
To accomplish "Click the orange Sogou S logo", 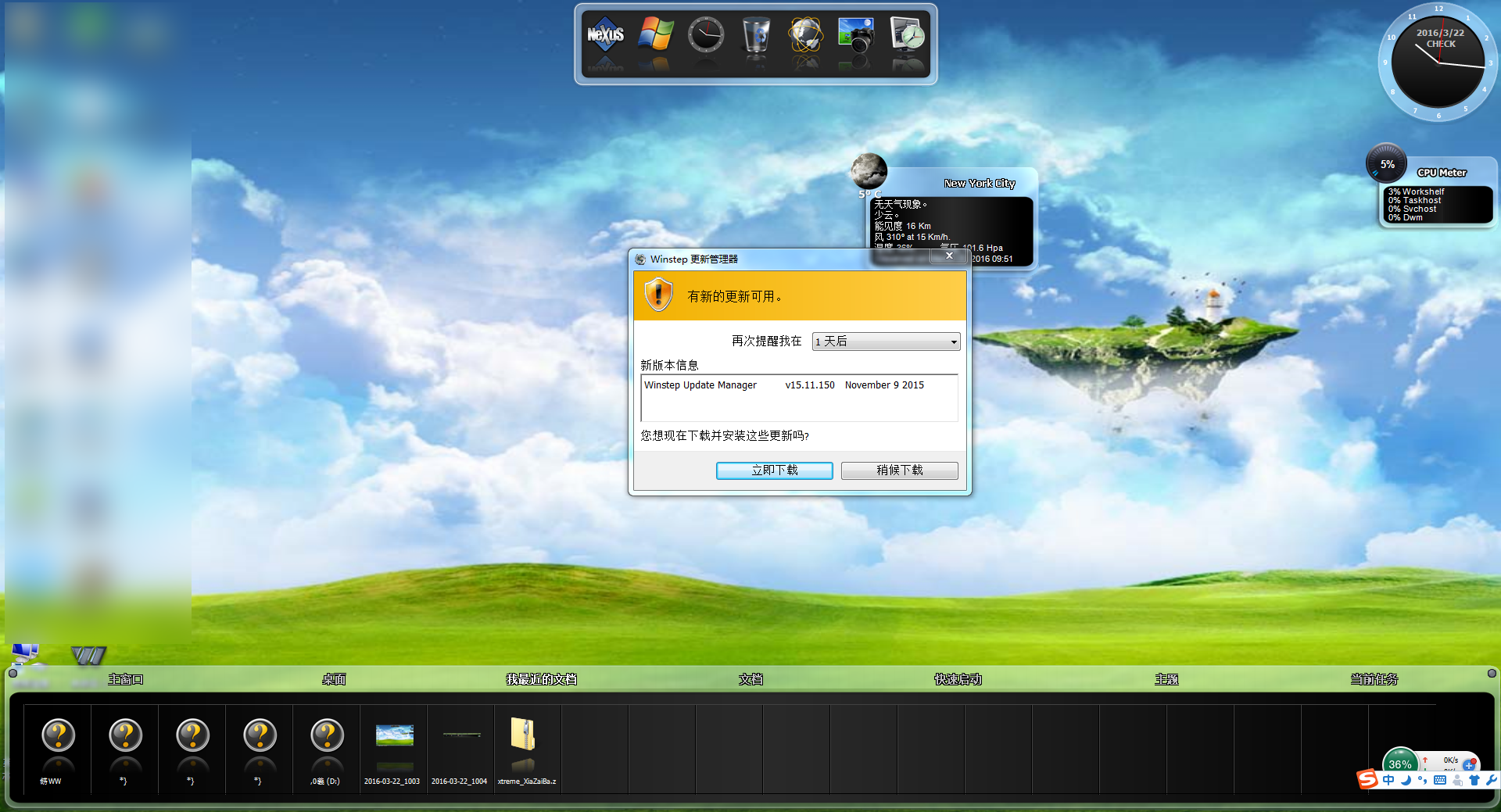I will [x=1367, y=779].
